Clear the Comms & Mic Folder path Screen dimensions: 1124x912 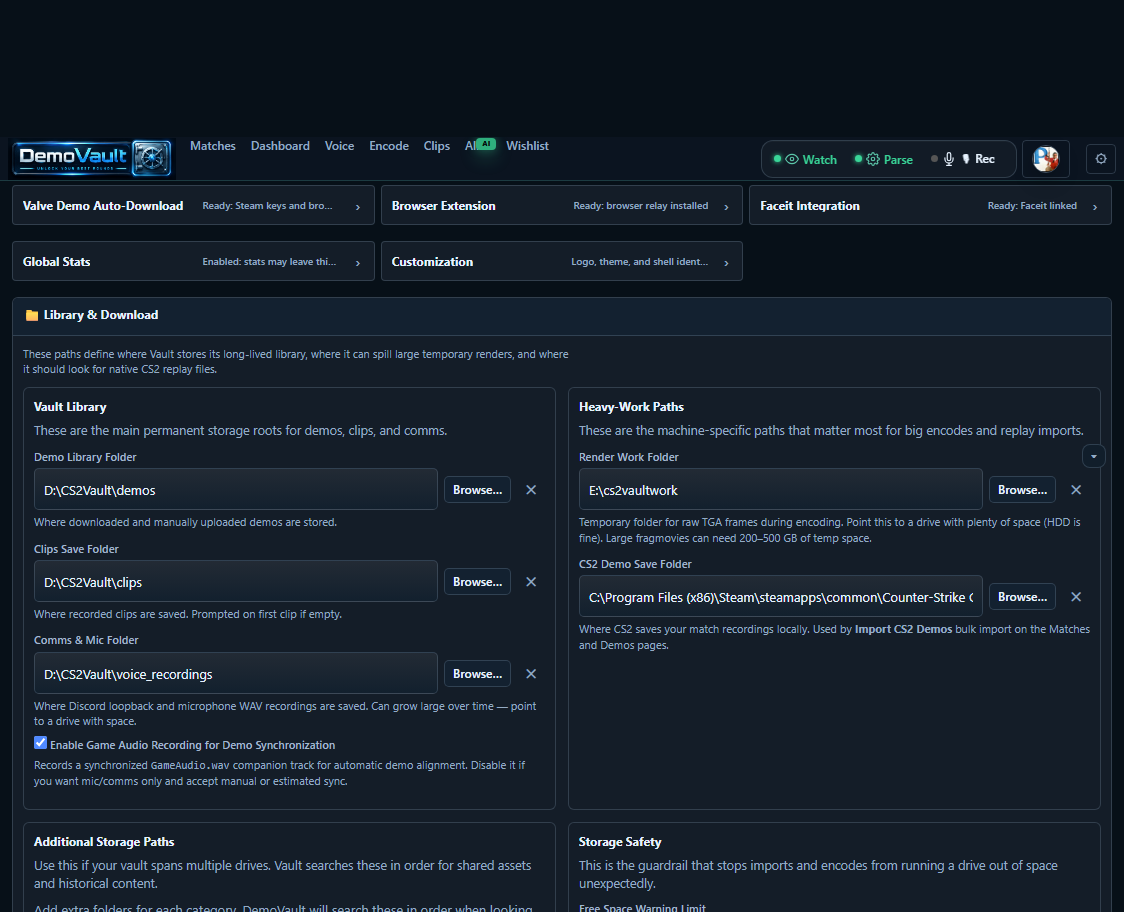[531, 673]
